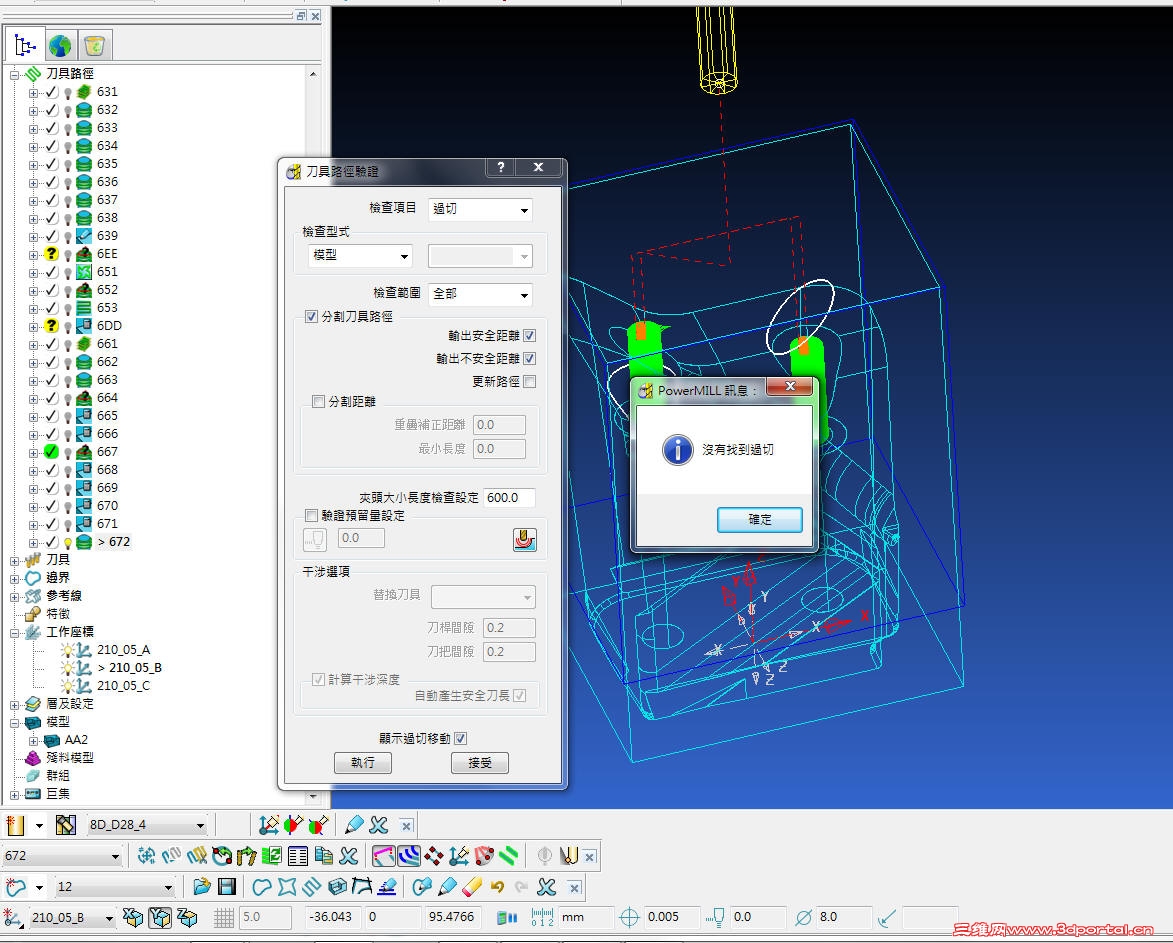Open the recycle bin tab in explorer
The image size is (1173, 943).
coord(95,45)
